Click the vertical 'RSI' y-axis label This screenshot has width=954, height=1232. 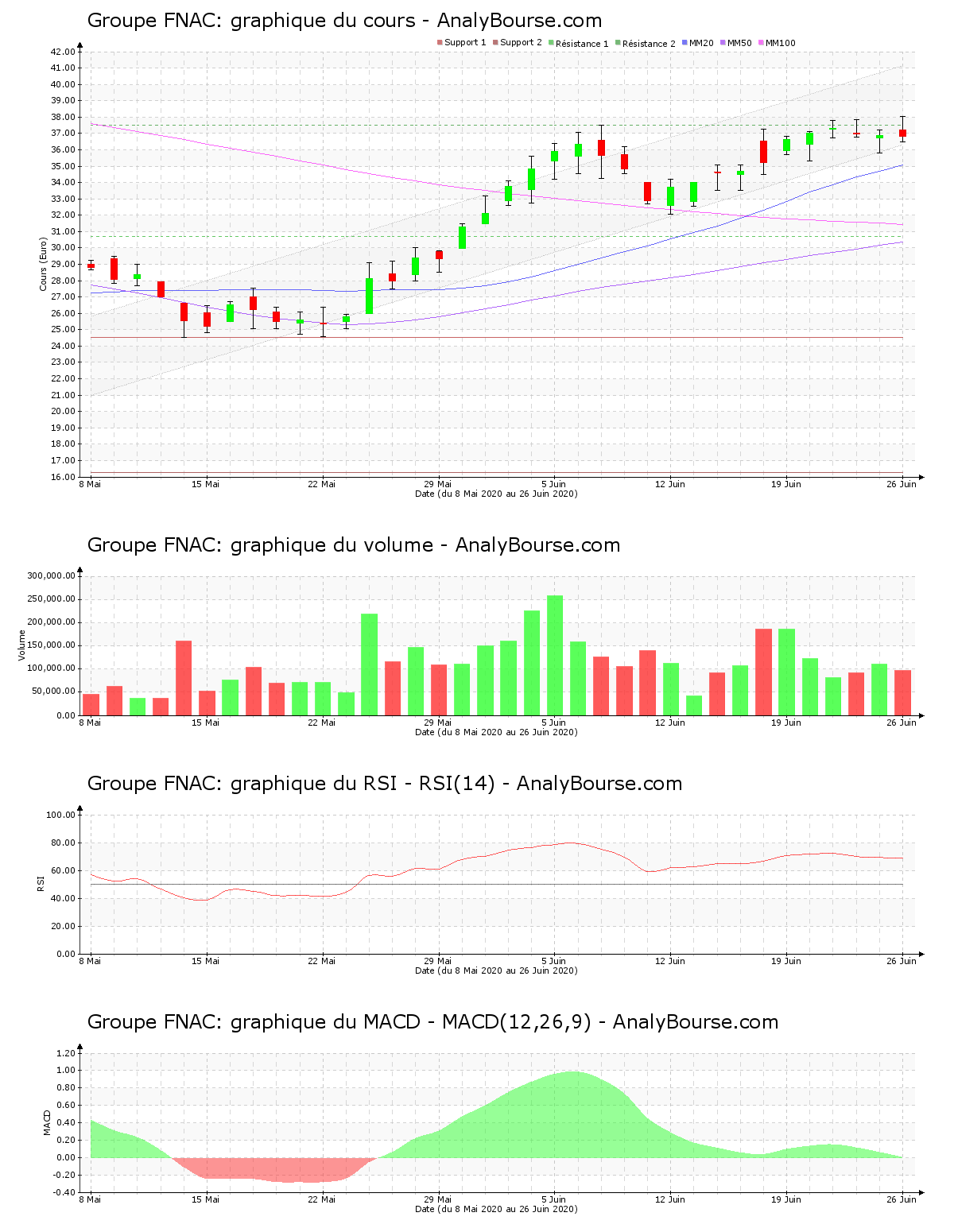coord(40,883)
